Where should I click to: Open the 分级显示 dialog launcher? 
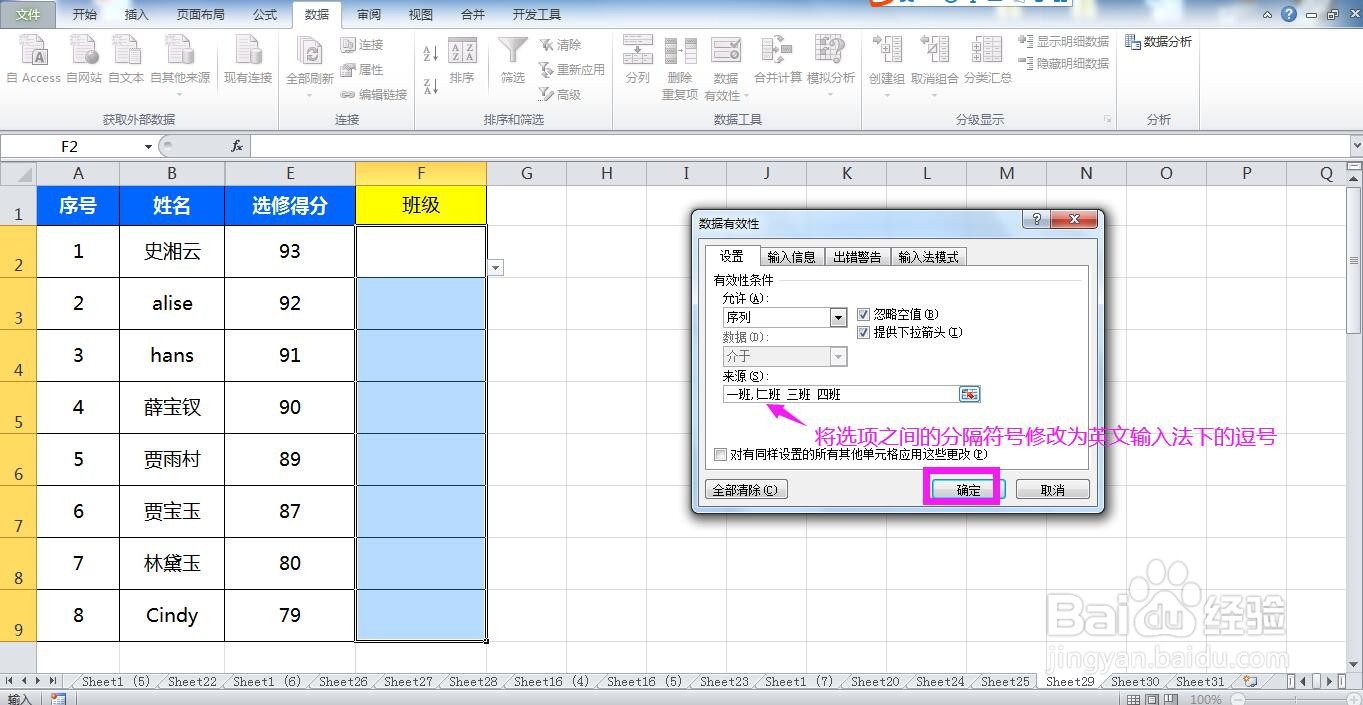point(1107,119)
